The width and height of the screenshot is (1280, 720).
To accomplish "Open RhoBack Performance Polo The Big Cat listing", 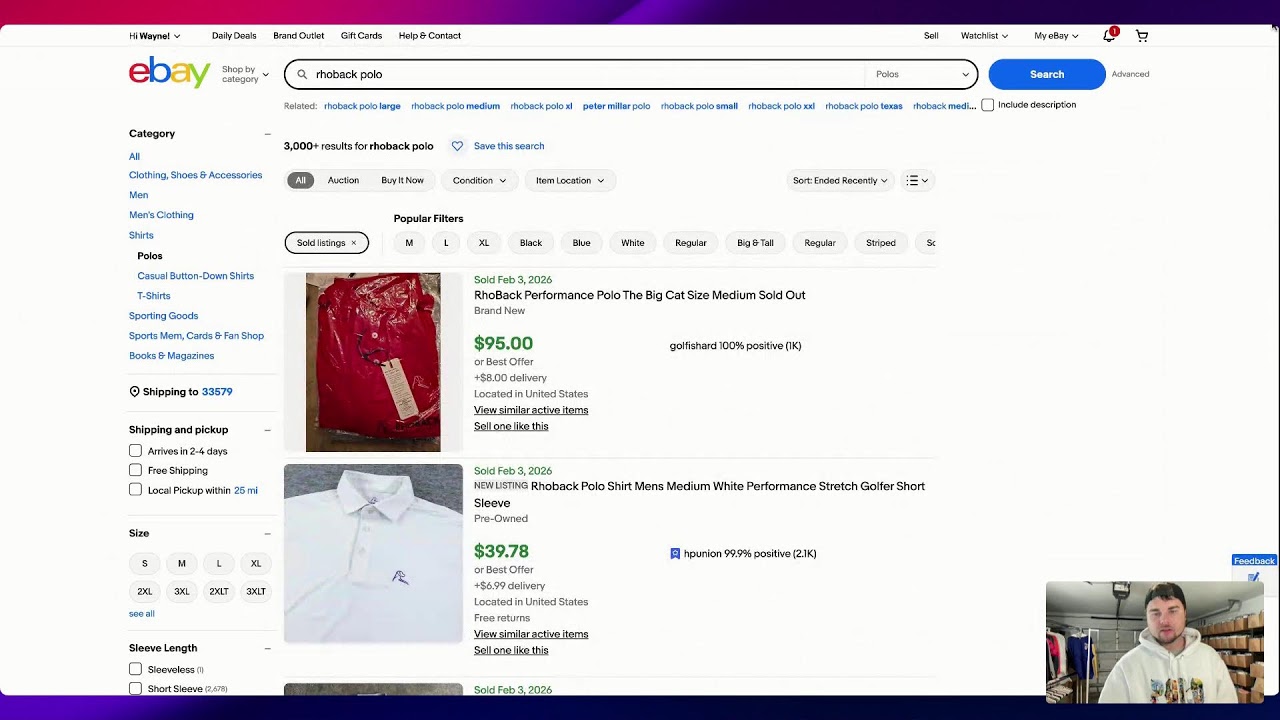I will click(640, 295).
